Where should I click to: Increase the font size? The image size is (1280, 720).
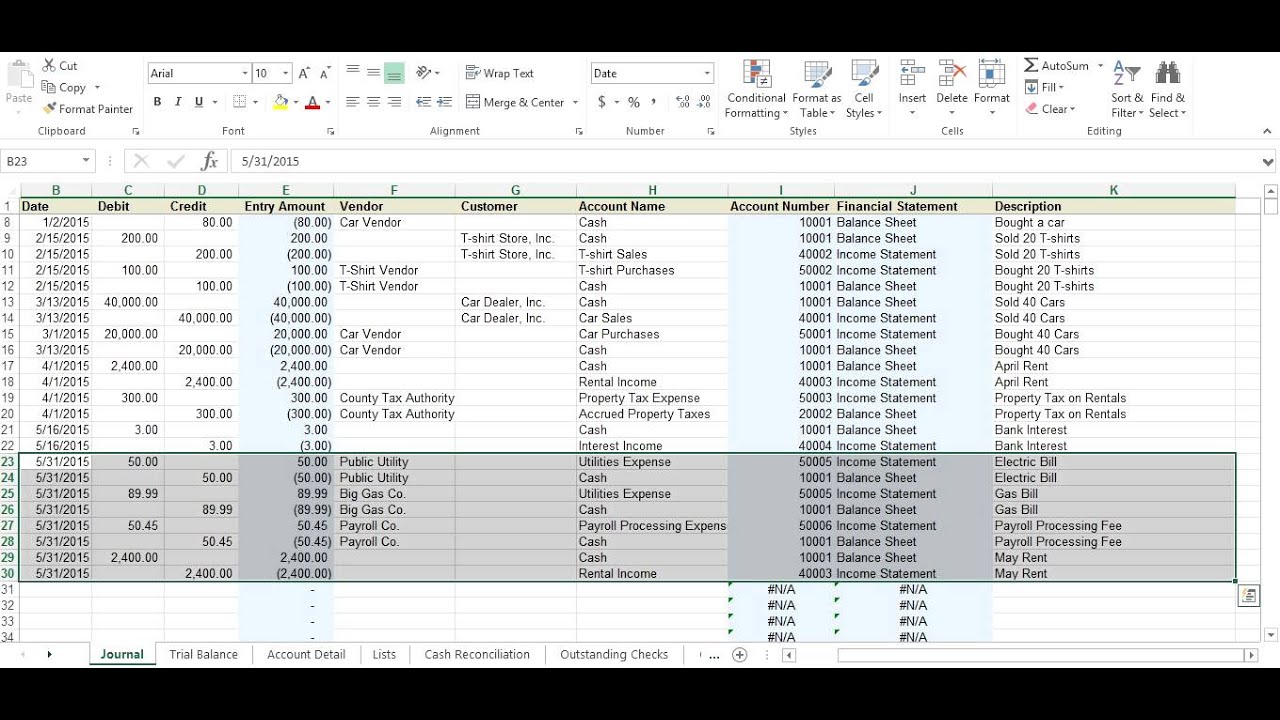(304, 73)
